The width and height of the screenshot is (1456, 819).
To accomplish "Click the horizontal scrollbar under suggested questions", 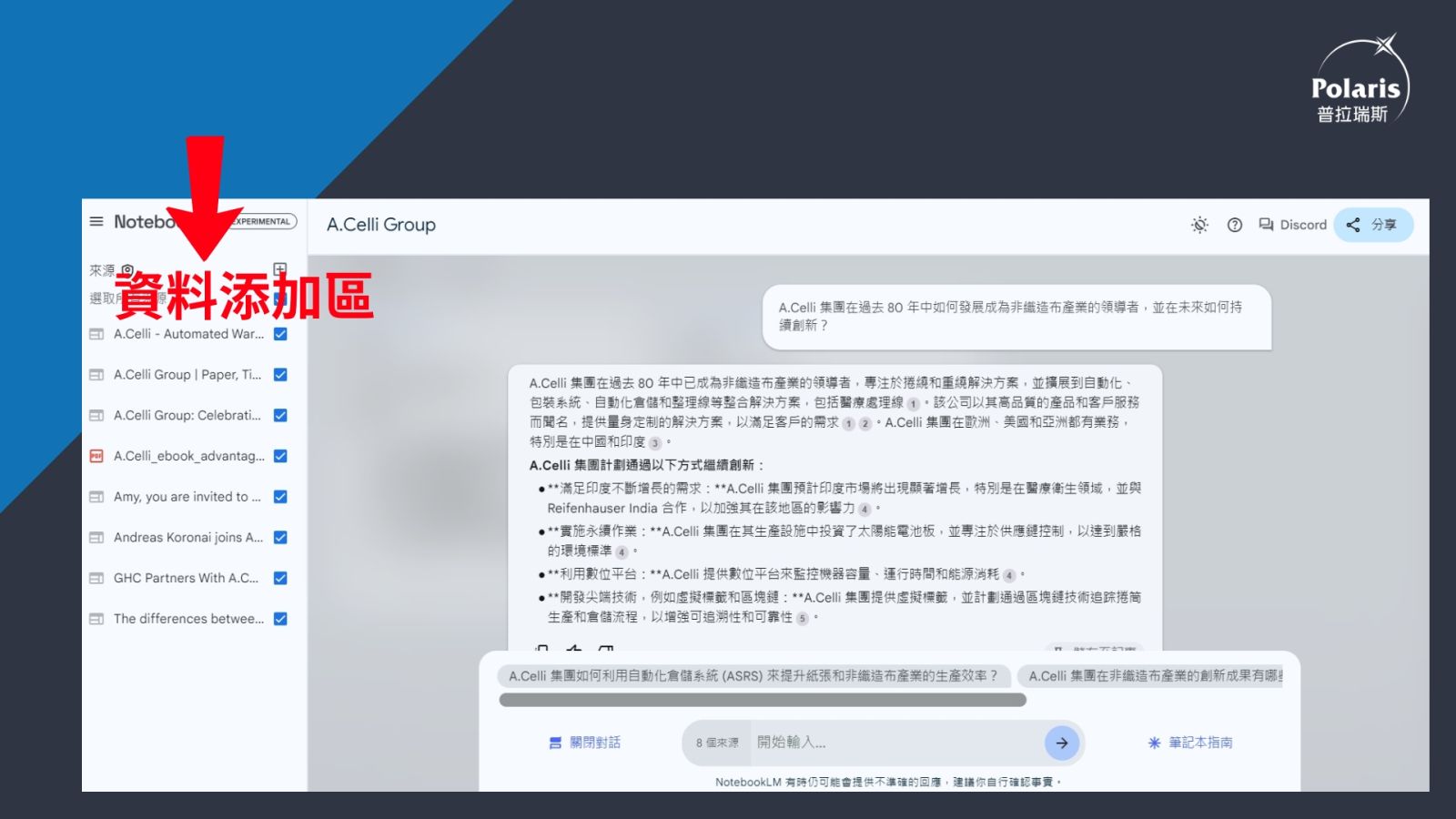I will (x=763, y=700).
